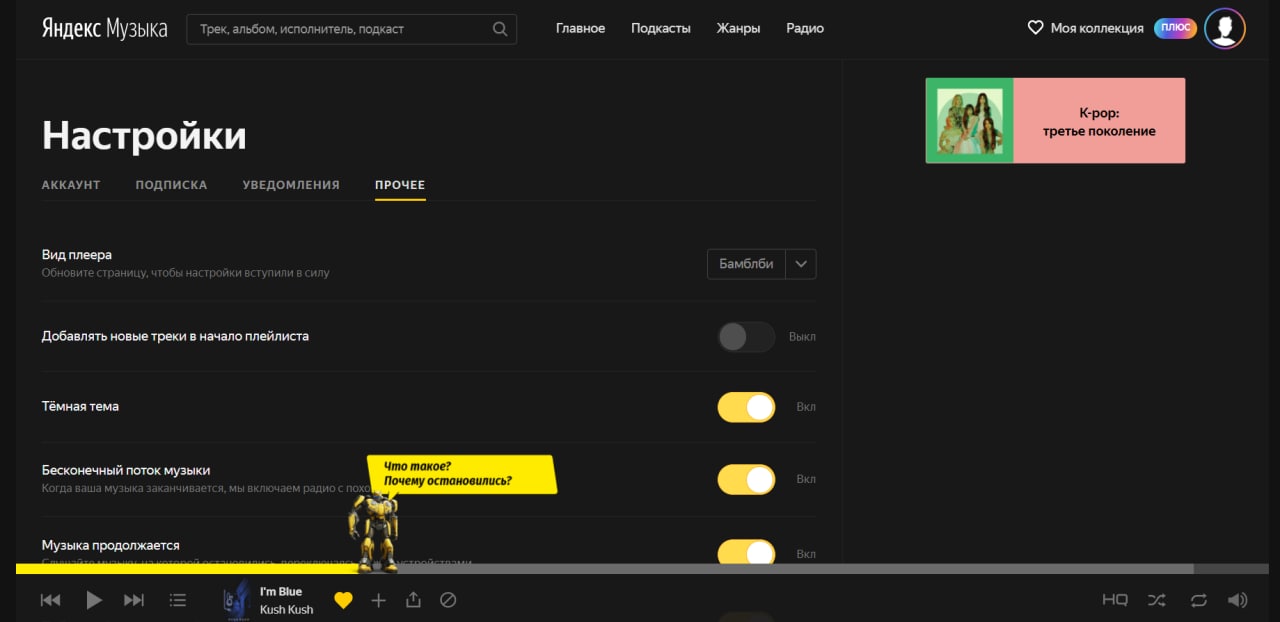Viewport: 1280px width, 622px height.
Task: Select the Прочее tab
Action: [400, 185]
